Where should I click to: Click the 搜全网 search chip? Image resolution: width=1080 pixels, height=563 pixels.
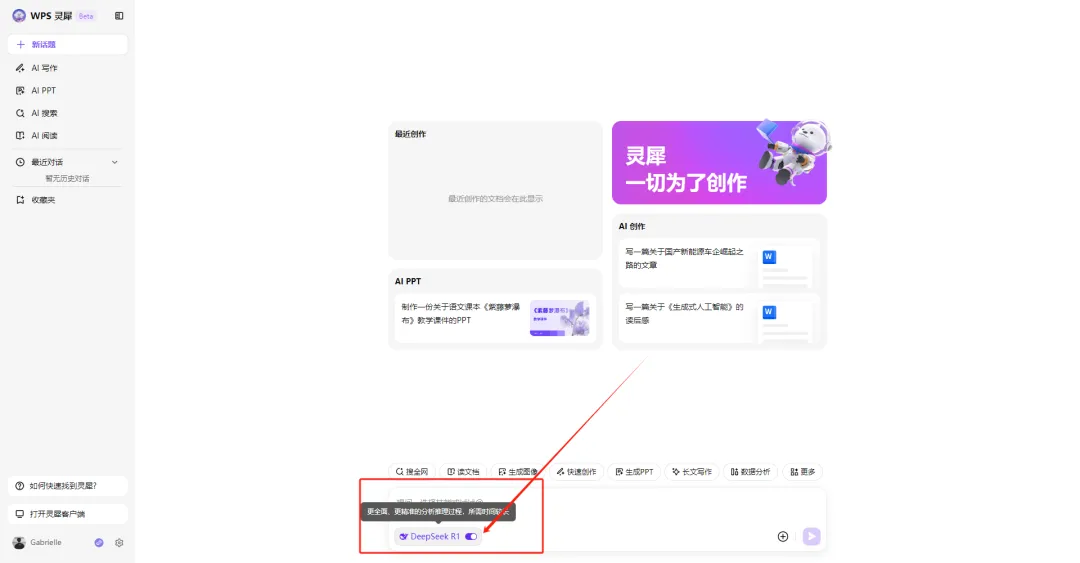pyautogui.click(x=412, y=472)
